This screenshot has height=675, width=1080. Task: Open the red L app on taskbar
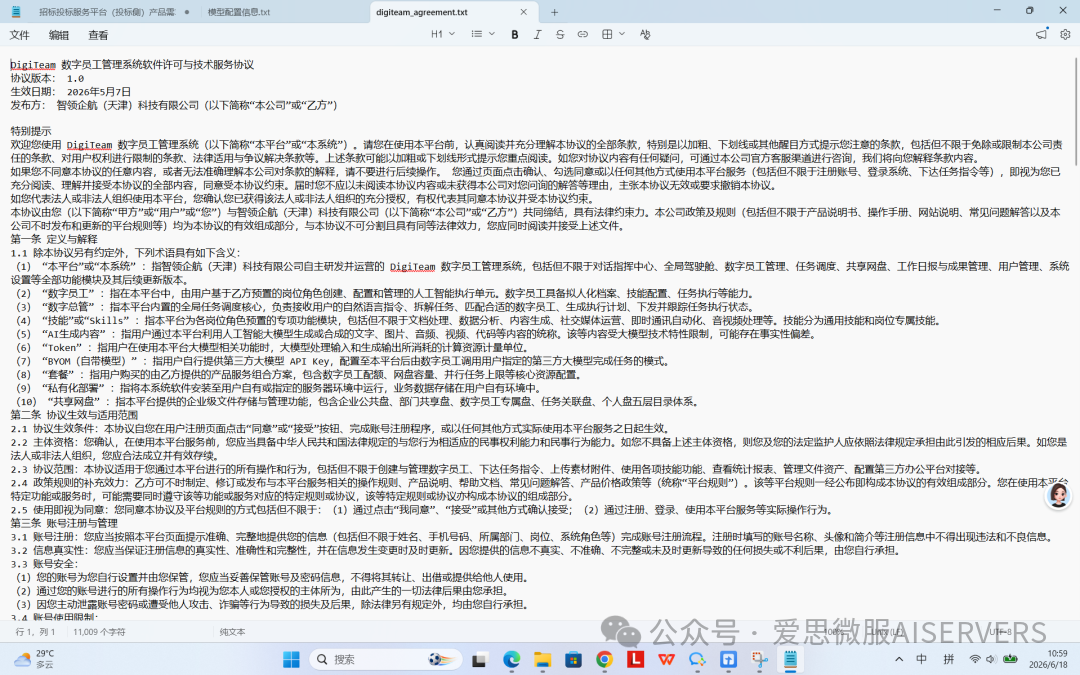pos(635,659)
